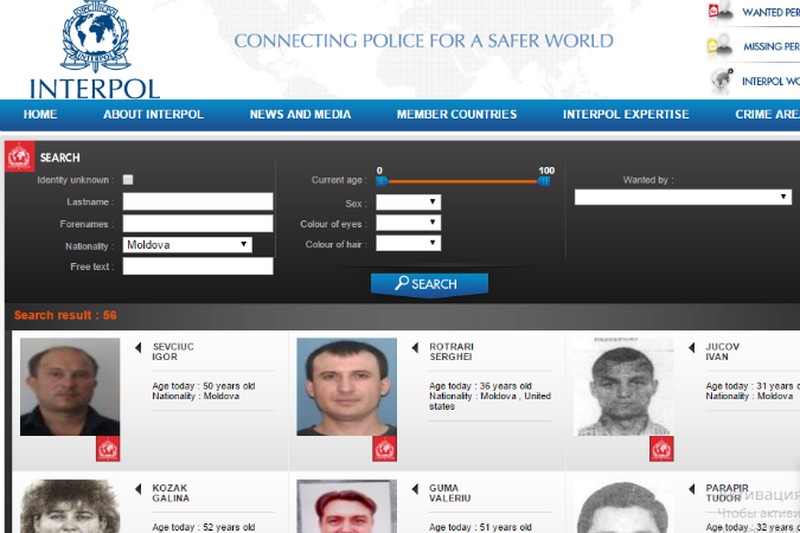This screenshot has width=800, height=533.
Task: Open the Interpol World globe icon
Action: pyautogui.click(x=721, y=81)
